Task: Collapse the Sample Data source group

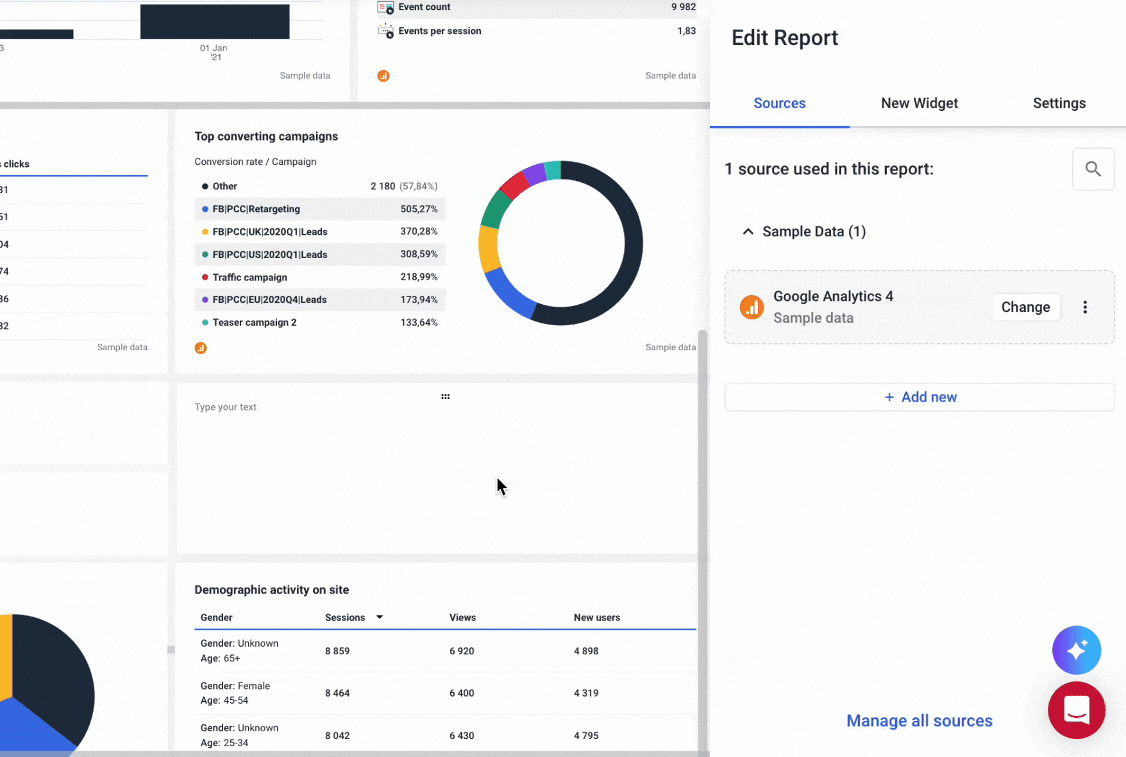Action: pyautogui.click(x=748, y=231)
